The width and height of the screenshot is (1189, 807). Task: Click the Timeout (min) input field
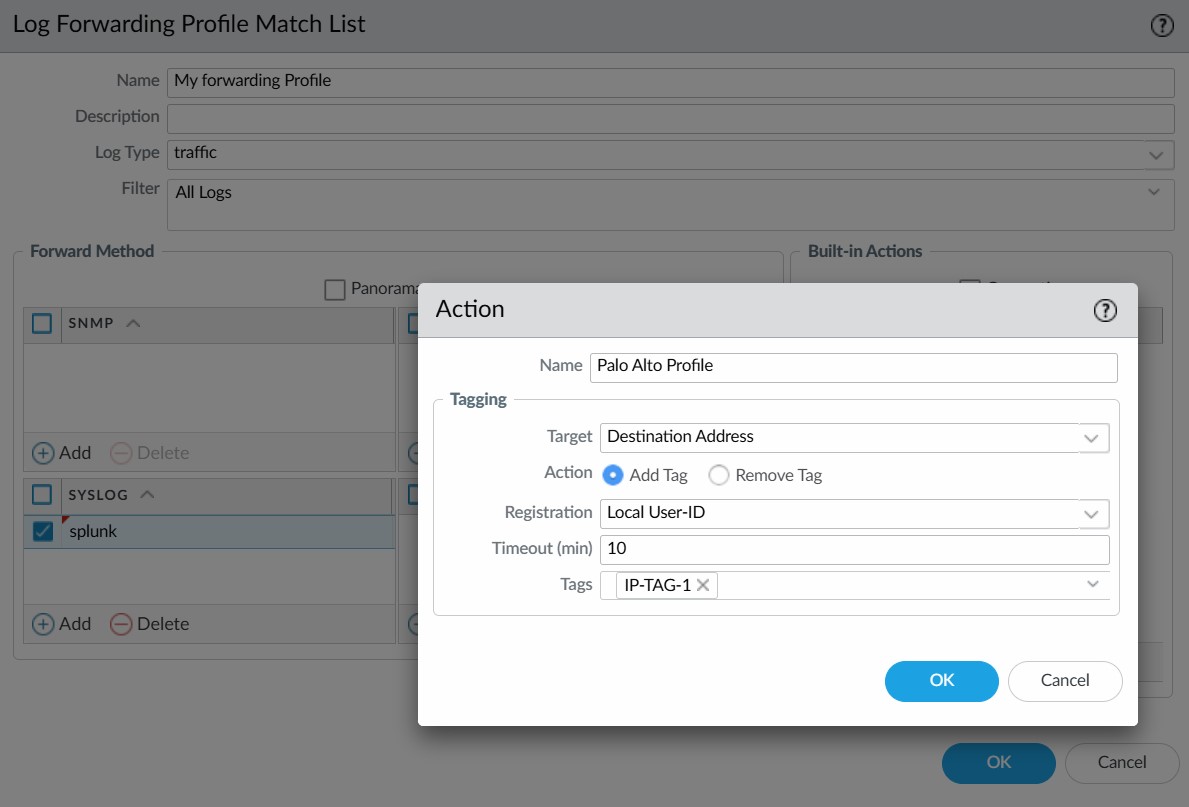coord(855,549)
